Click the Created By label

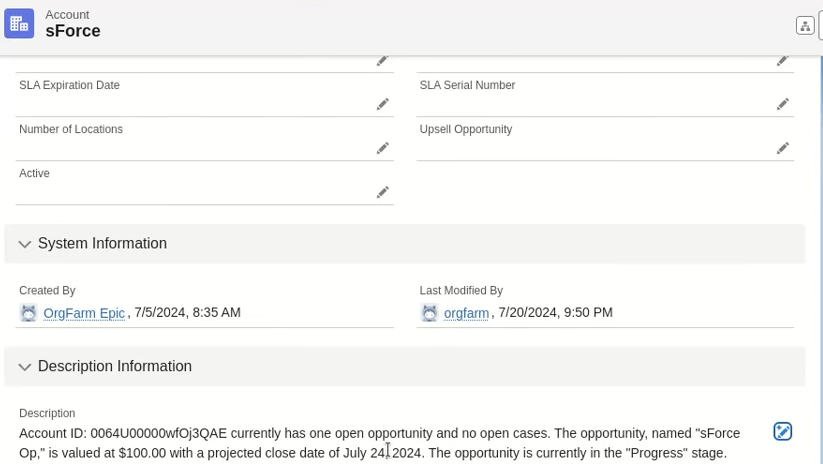tap(47, 290)
